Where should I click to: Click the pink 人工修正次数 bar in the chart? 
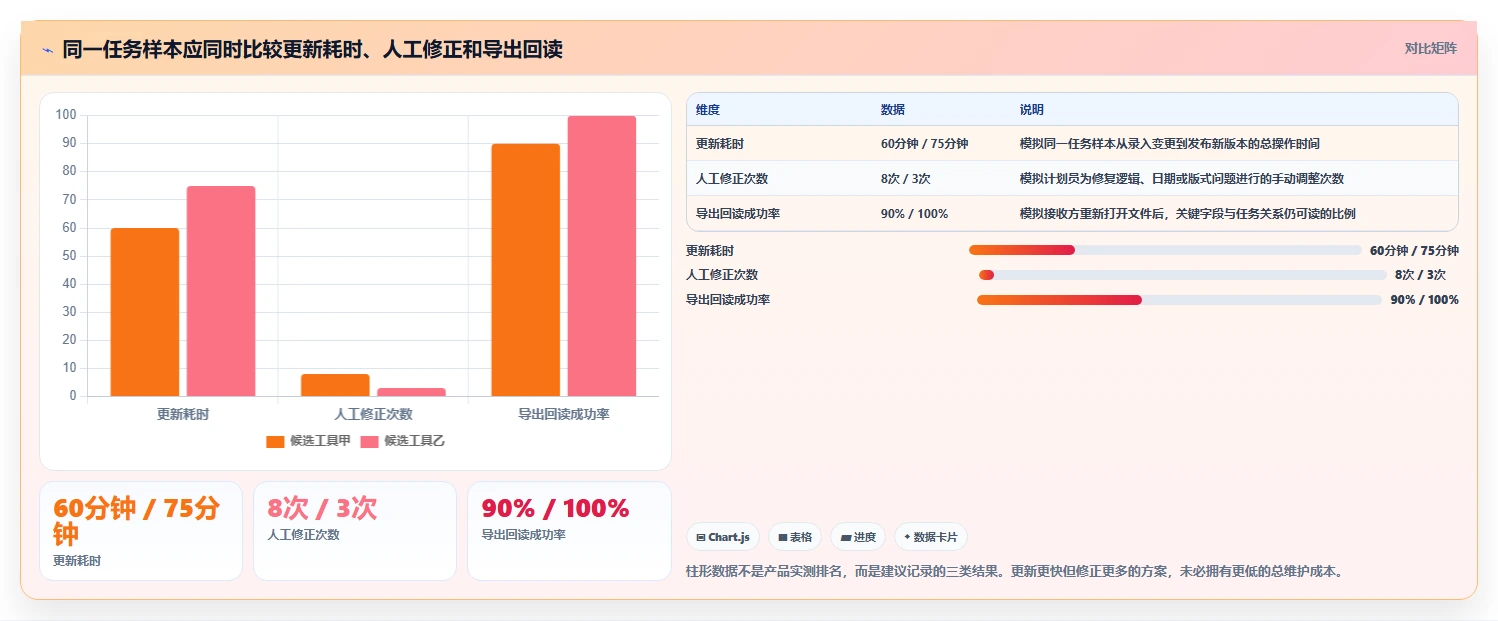click(x=411, y=392)
